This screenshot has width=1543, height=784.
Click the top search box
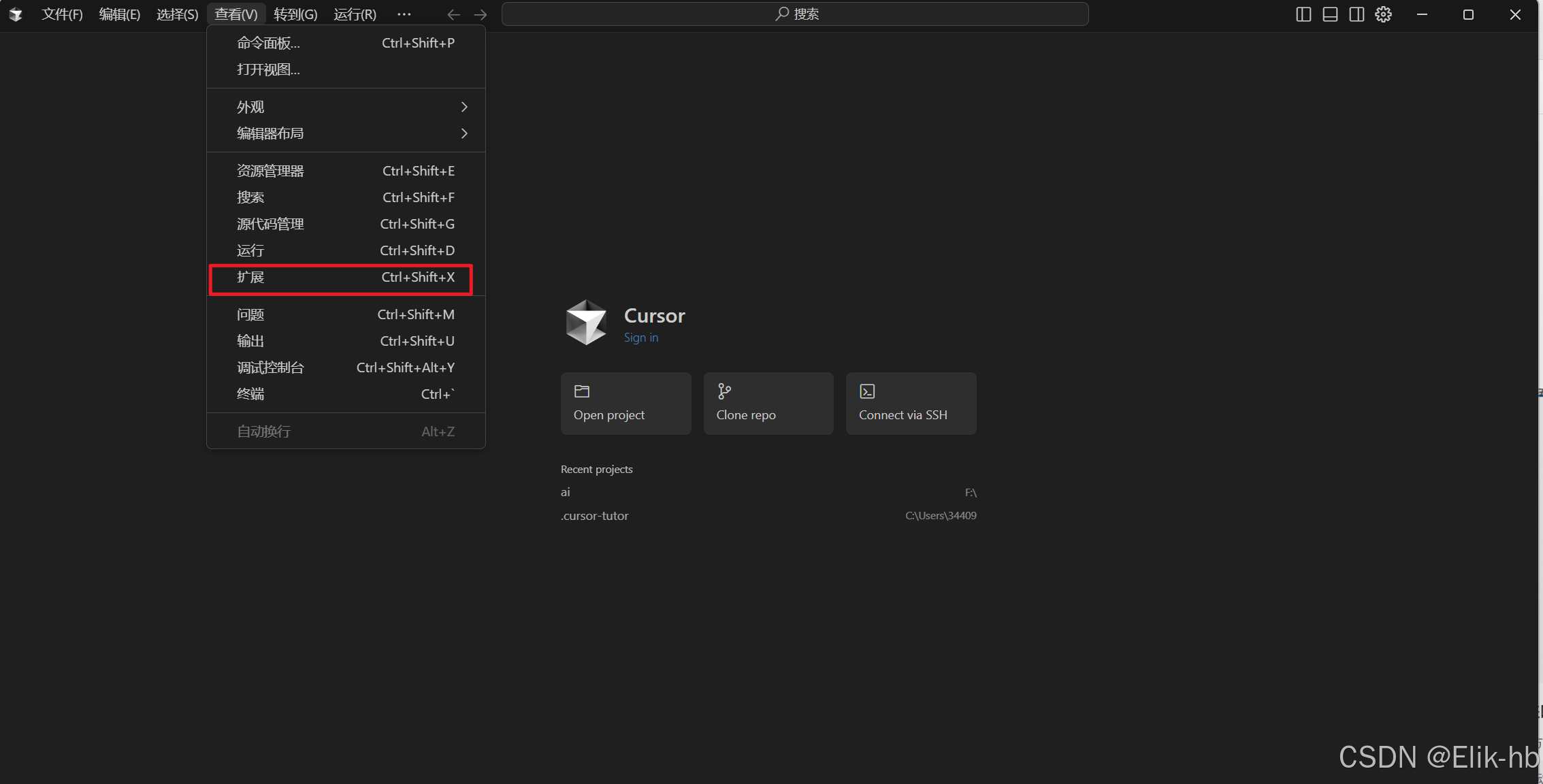[795, 14]
